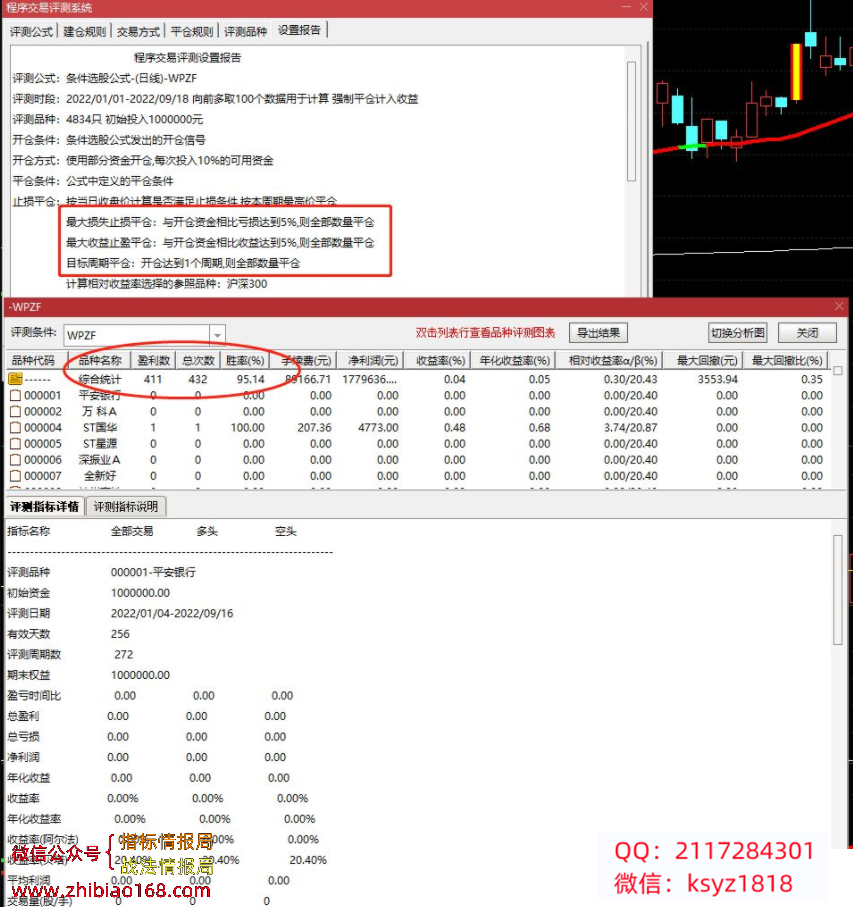Click the 全新好 name cell
The height and width of the screenshot is (907, 853).
(99, 476)
